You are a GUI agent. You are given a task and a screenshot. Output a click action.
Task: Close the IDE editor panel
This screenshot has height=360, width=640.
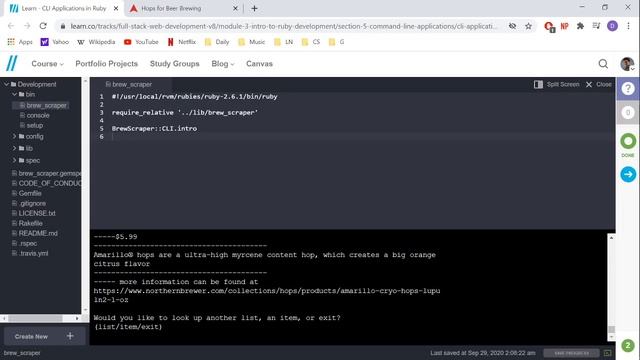(x=599, y=84)
